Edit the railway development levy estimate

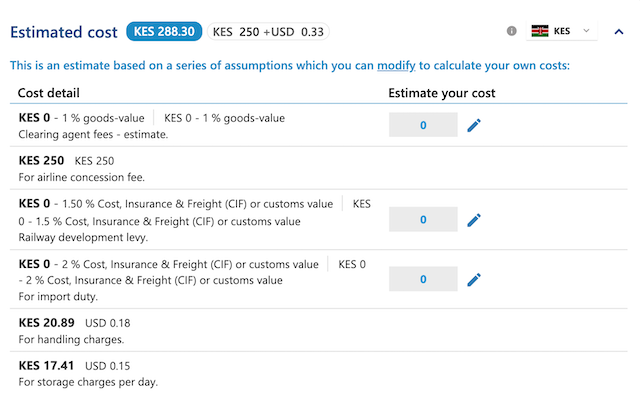(474, 220)
